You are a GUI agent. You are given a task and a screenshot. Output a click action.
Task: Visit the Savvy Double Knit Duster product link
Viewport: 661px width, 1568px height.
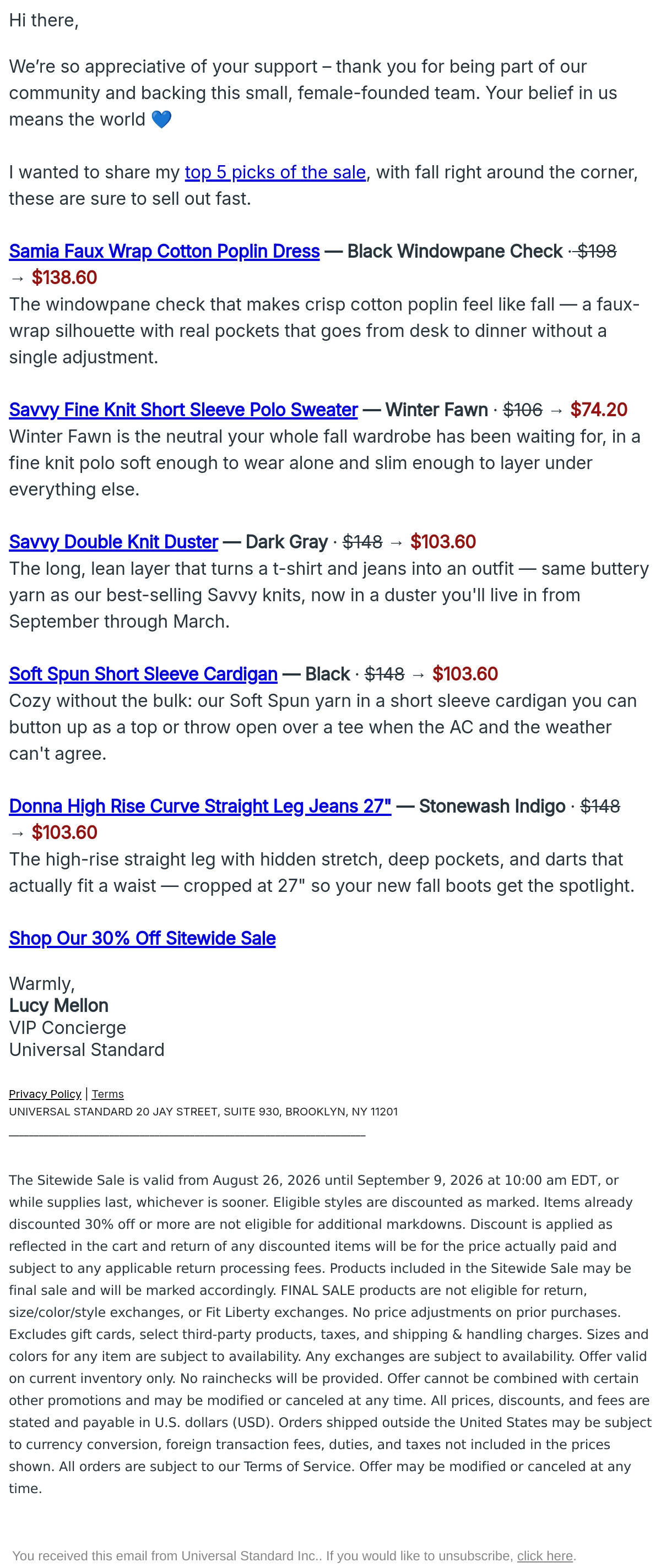(113, 542)
